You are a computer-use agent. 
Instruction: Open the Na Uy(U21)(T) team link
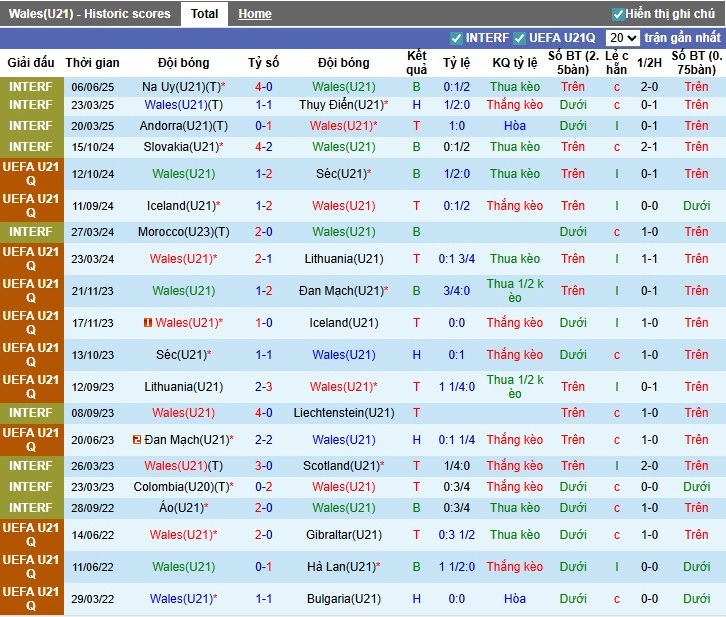point(180,87)
